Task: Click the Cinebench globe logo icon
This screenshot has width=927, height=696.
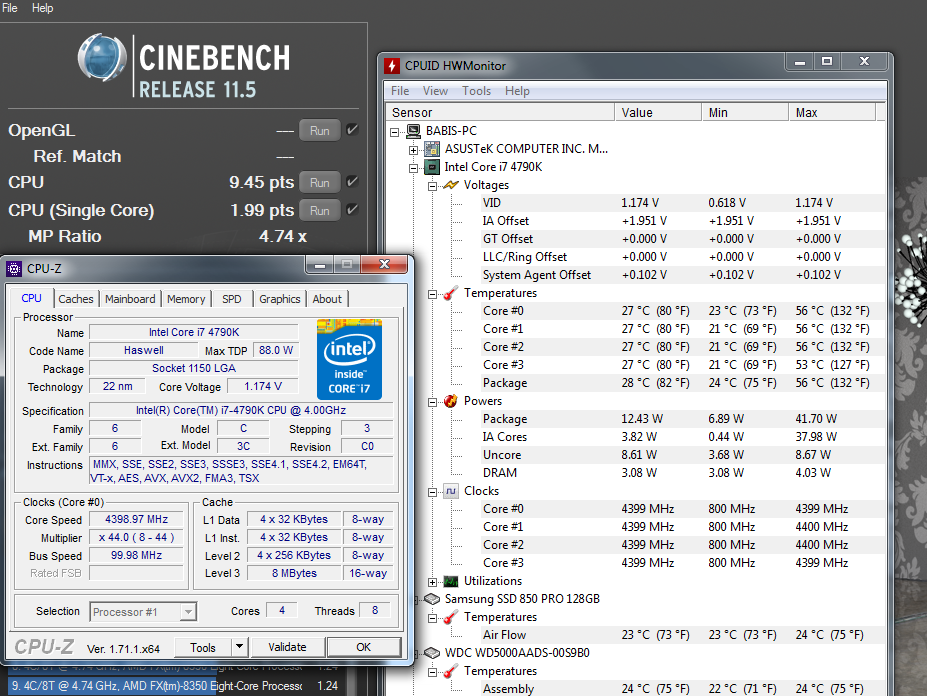Action: [102, 57]
